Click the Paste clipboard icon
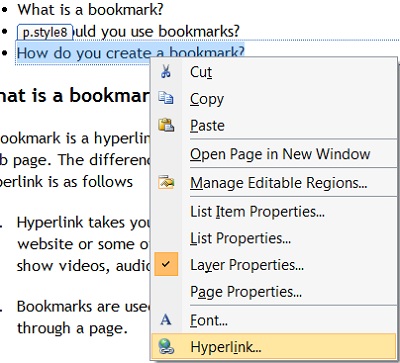The width and height of the screenshot is (400, 363). coord(166,125)
